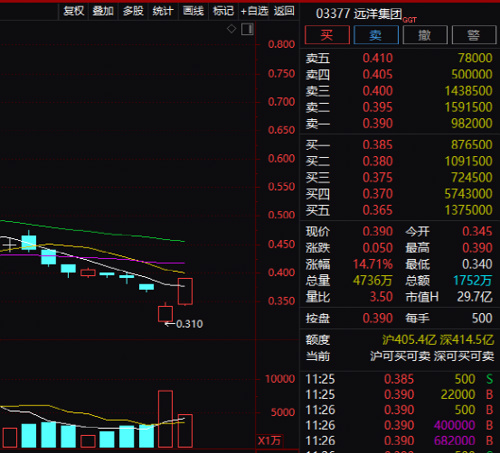Select the 卖一 ask price 0.390
Screen dimensions: 500x453
[378, 124]
